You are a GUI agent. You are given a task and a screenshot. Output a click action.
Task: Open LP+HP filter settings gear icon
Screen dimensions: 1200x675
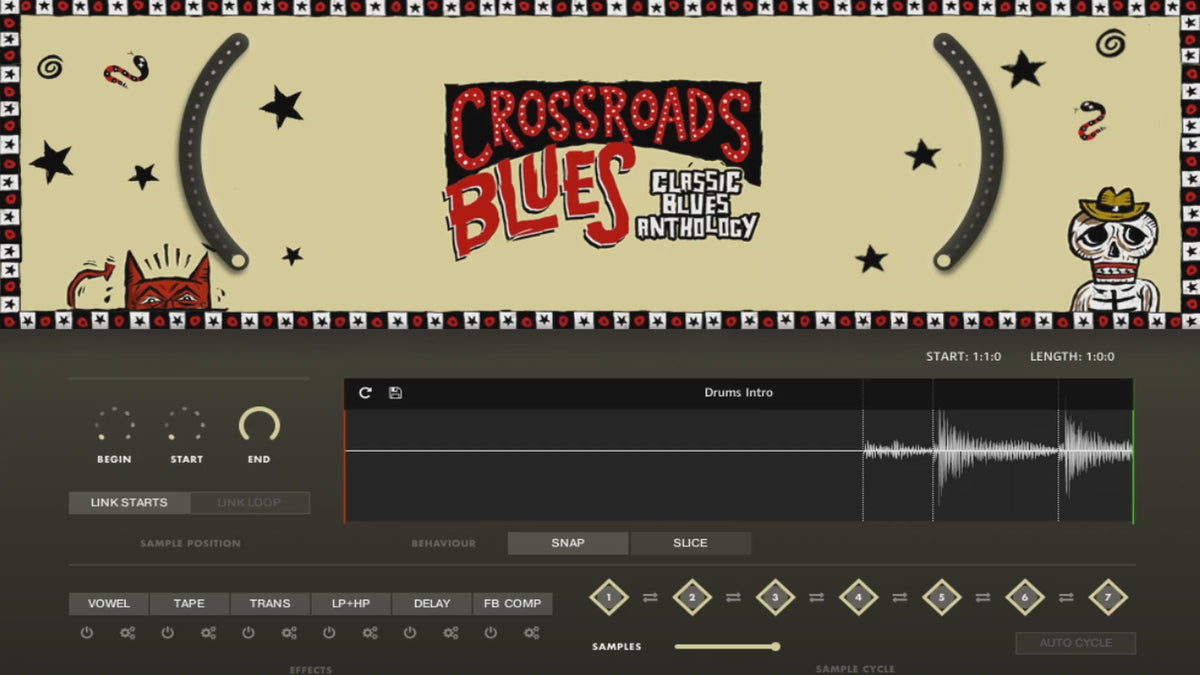pos(370,633)
